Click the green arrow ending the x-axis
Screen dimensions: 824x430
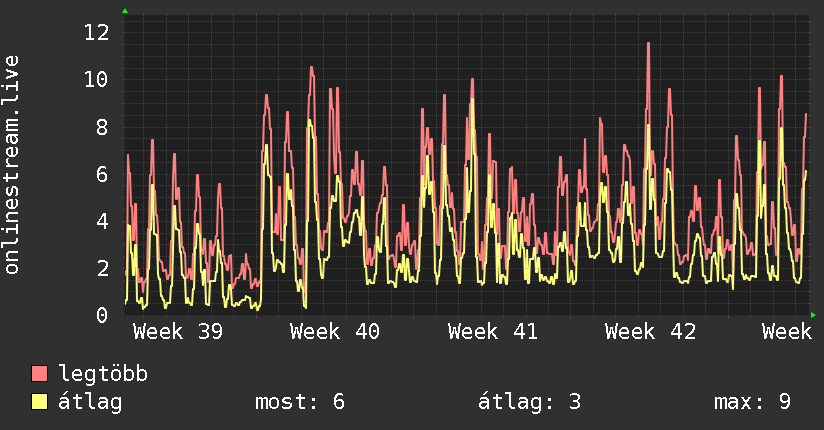813,315
